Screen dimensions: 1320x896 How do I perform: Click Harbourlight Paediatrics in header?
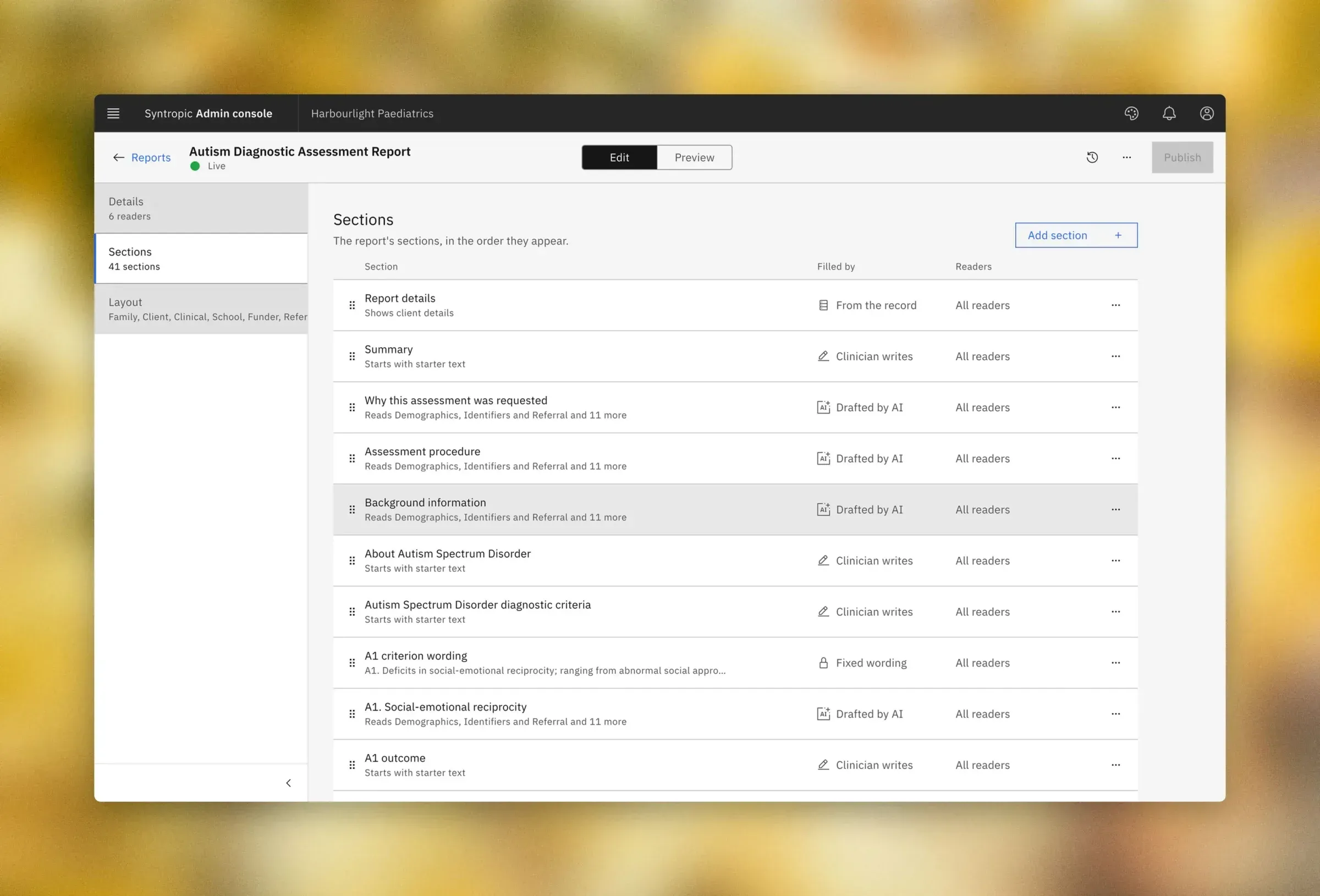pos(372,113)
